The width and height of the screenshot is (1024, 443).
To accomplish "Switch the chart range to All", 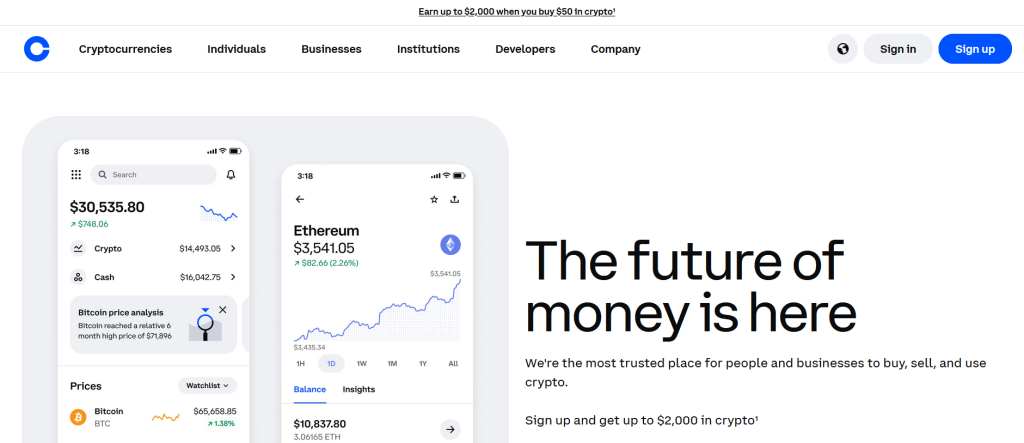I will click(453, 363).
